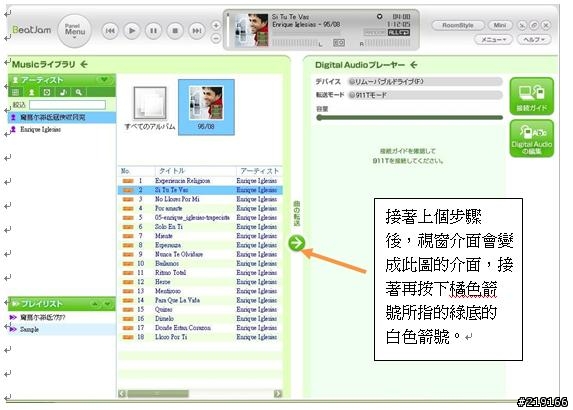
Task: Lower volume with the minus button
Action: 216,38
